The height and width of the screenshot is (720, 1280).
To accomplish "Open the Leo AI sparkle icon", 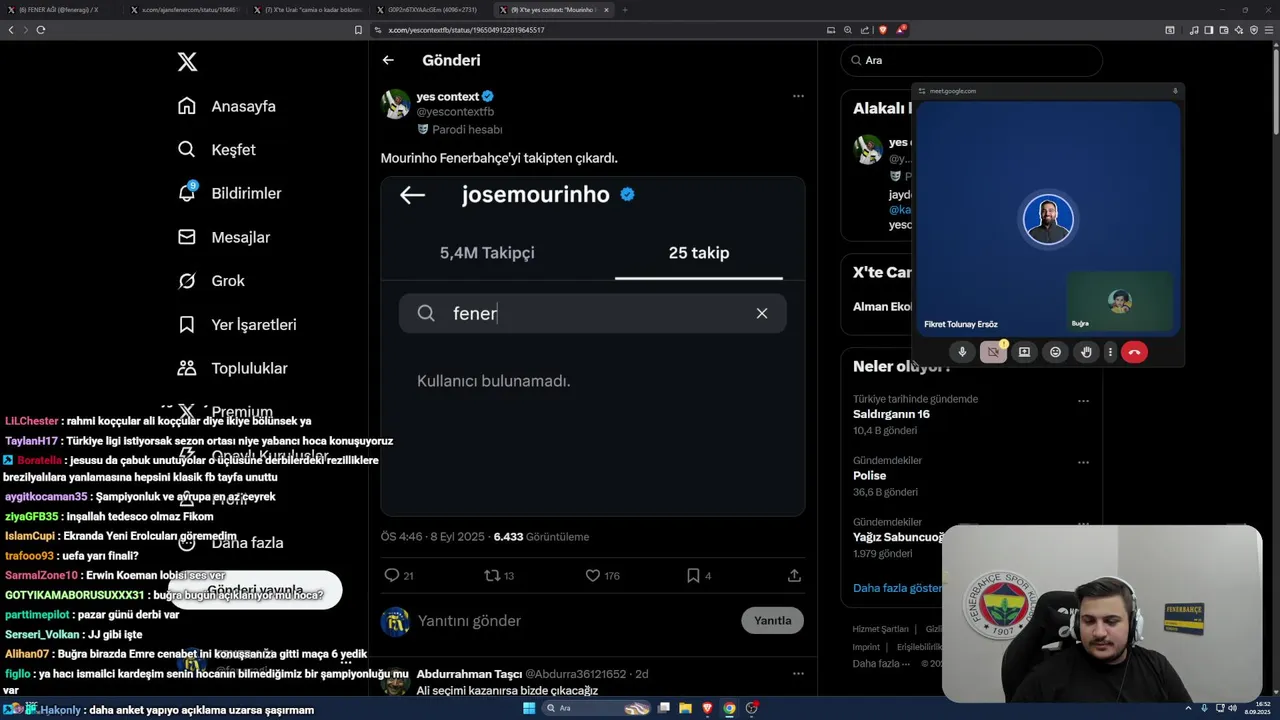I will coord(1239,30).
